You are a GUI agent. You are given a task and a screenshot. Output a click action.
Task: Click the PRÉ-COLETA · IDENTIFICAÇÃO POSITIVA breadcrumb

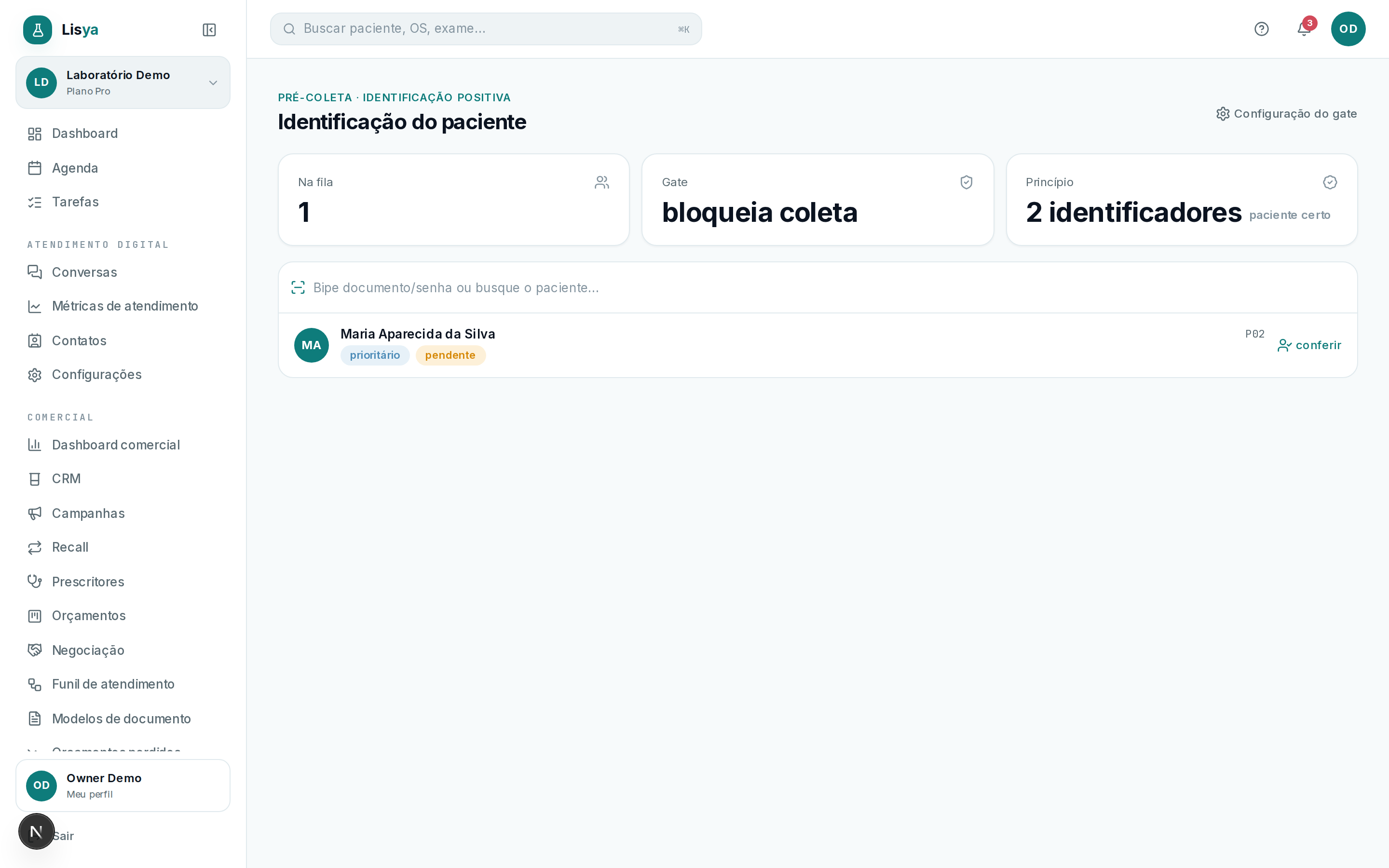(x=395, y=97)
